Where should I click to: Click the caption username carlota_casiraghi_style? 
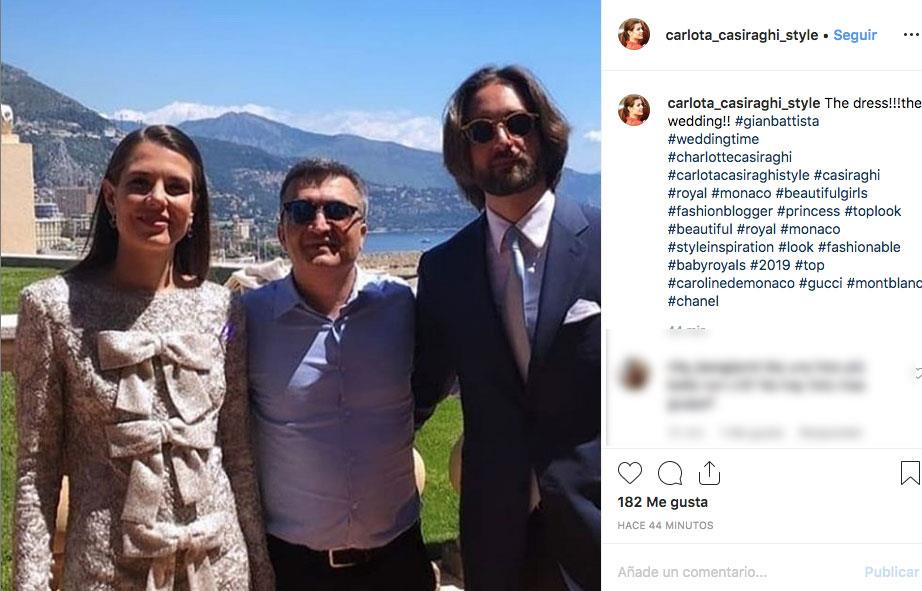pos(743,103)
